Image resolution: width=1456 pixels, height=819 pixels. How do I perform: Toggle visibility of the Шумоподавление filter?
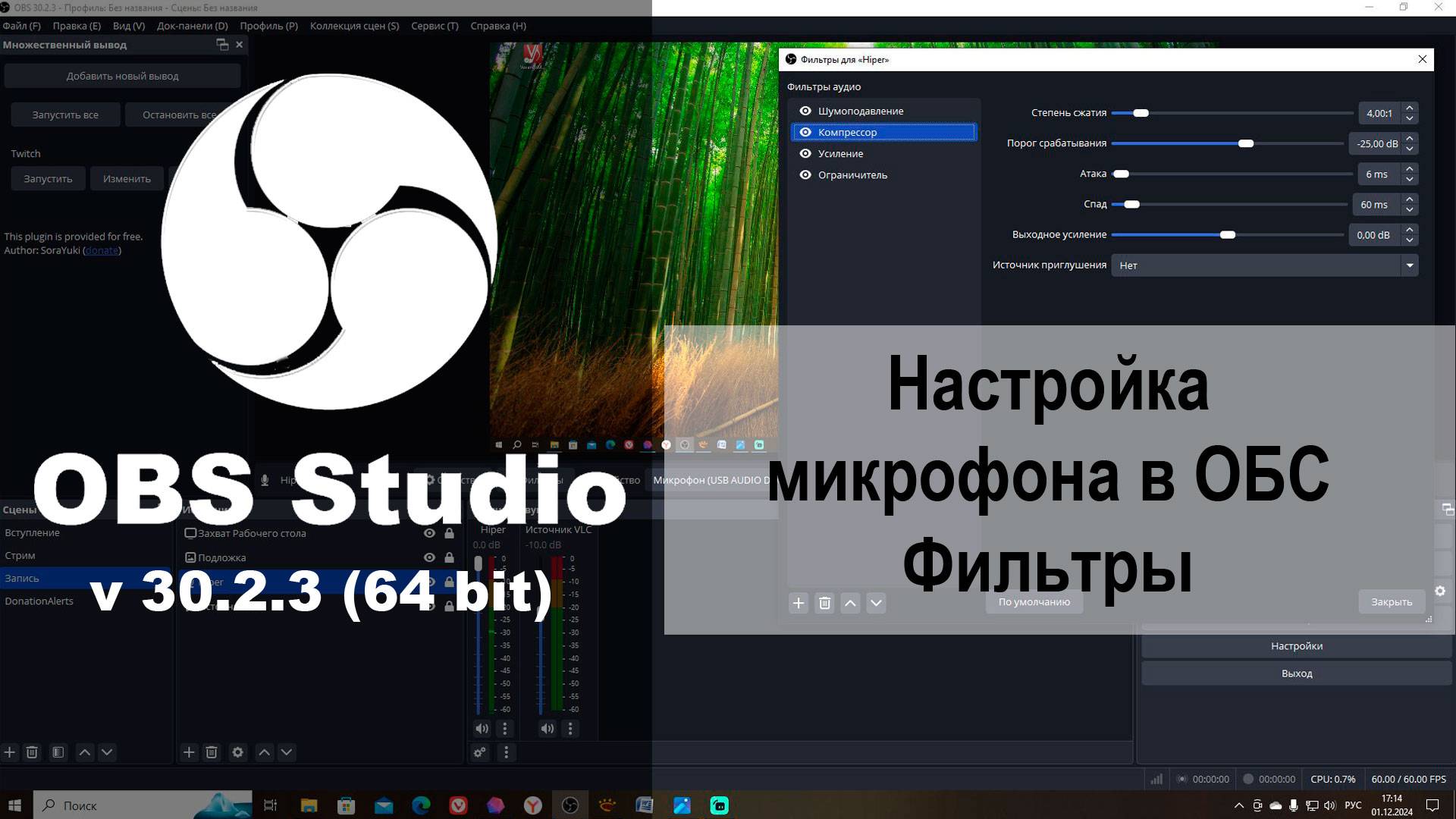pyautogui.click(x=805, y=111)
